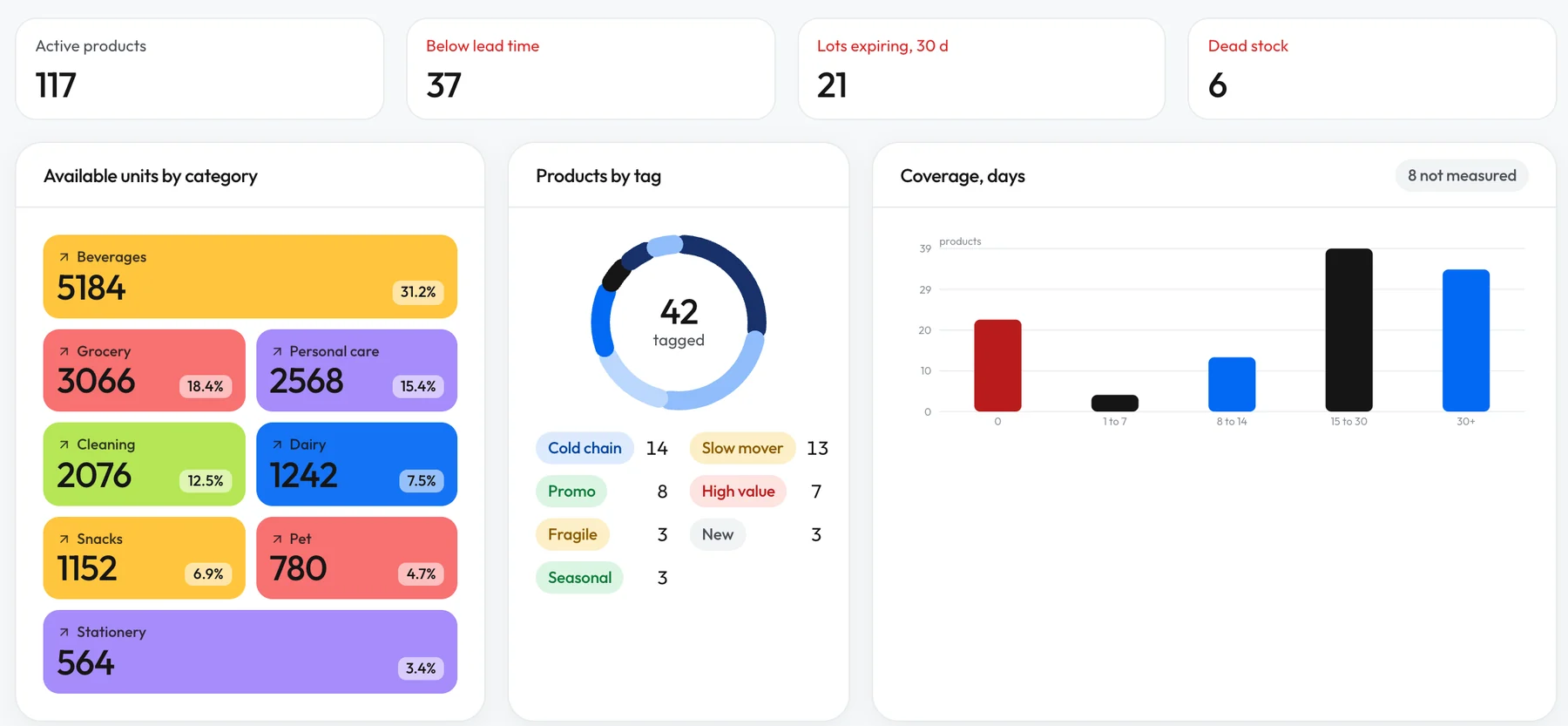Screen dimensions: 1568x726
Task: Choose the High value tag chip
Action: click(738, 492)
